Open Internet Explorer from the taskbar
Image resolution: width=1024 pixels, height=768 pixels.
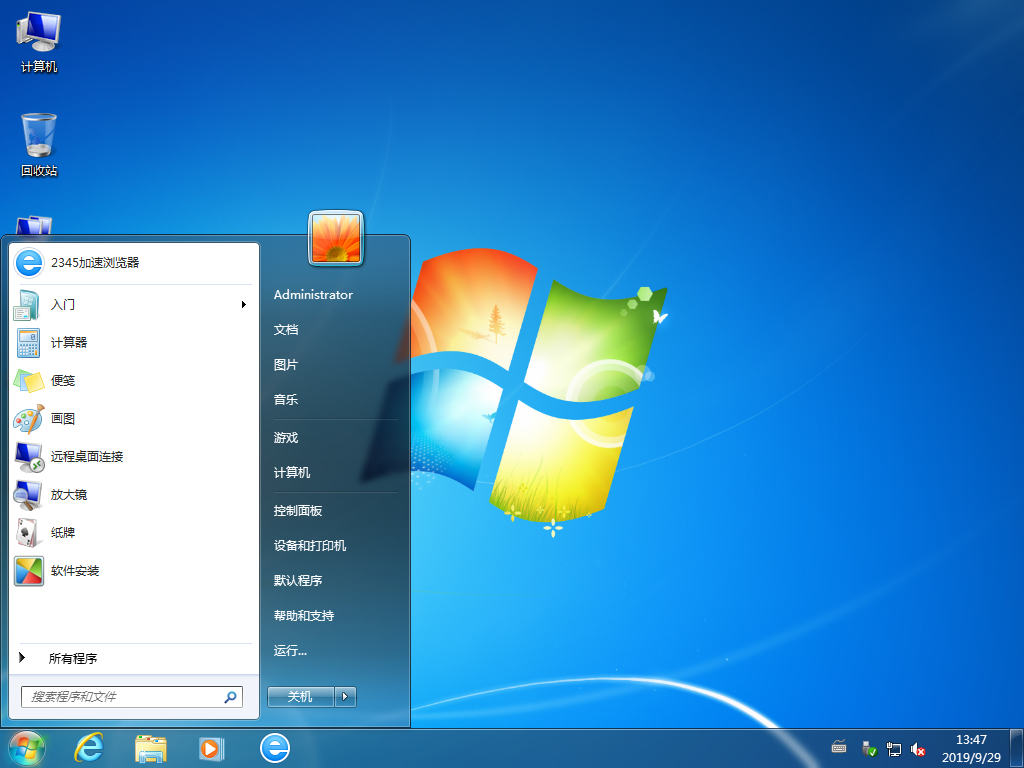(89, 747)
